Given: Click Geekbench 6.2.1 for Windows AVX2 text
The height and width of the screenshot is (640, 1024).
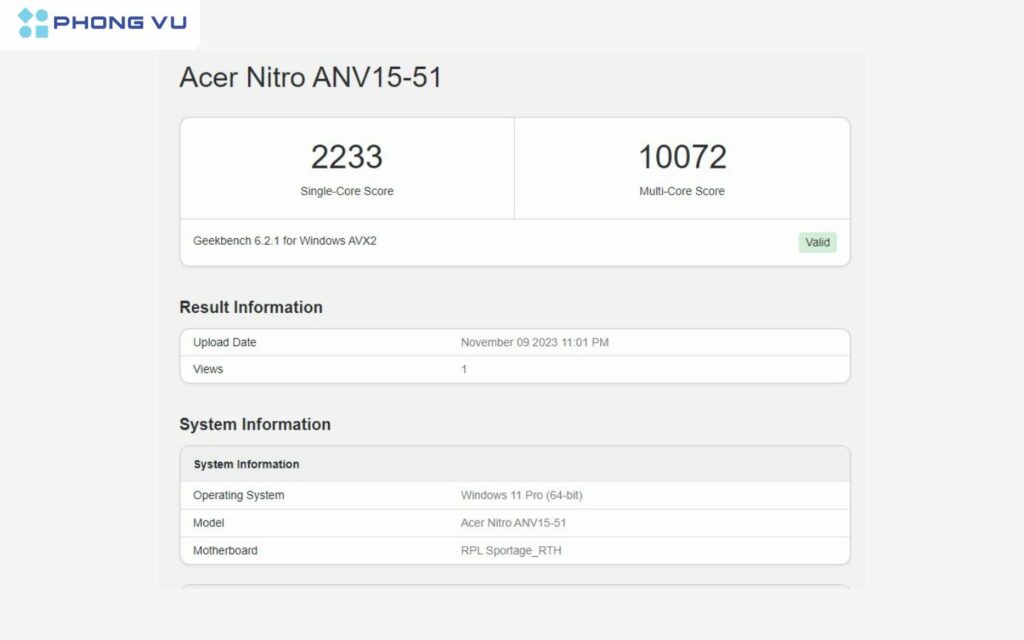Looking at the screenshot, I should point(285,241).
